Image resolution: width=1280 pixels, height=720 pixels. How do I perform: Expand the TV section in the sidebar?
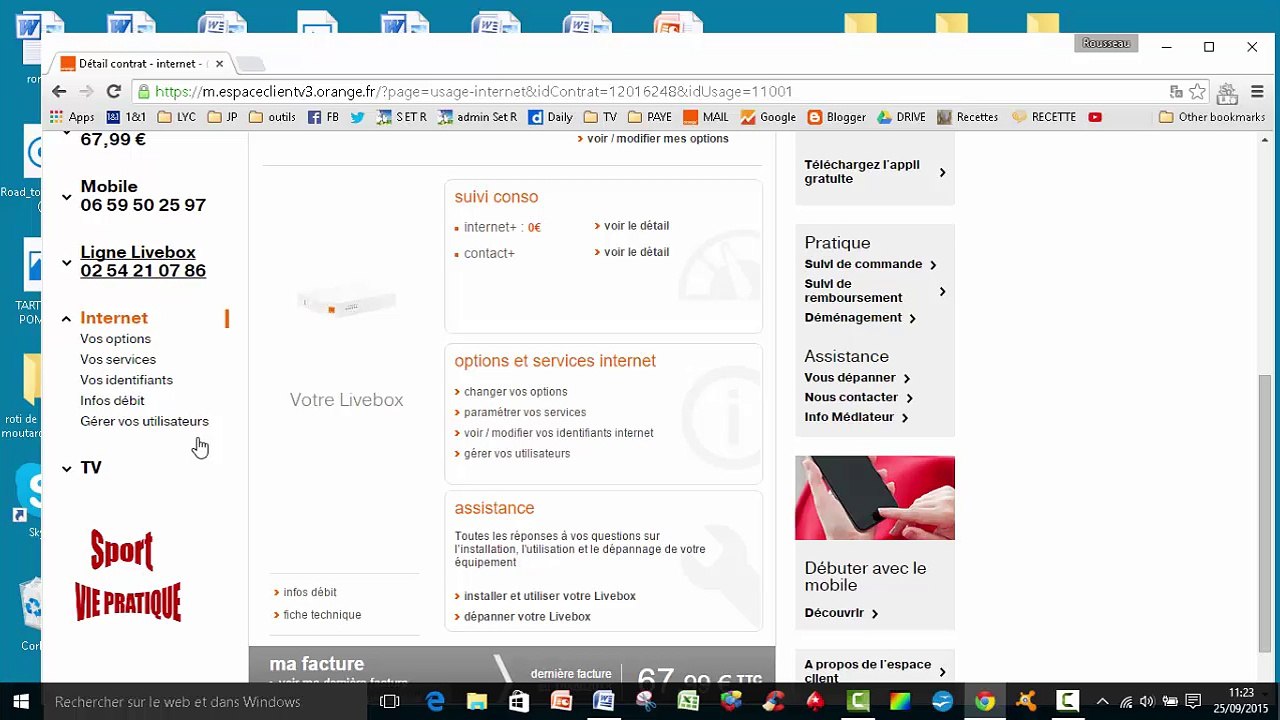[66, 468]
